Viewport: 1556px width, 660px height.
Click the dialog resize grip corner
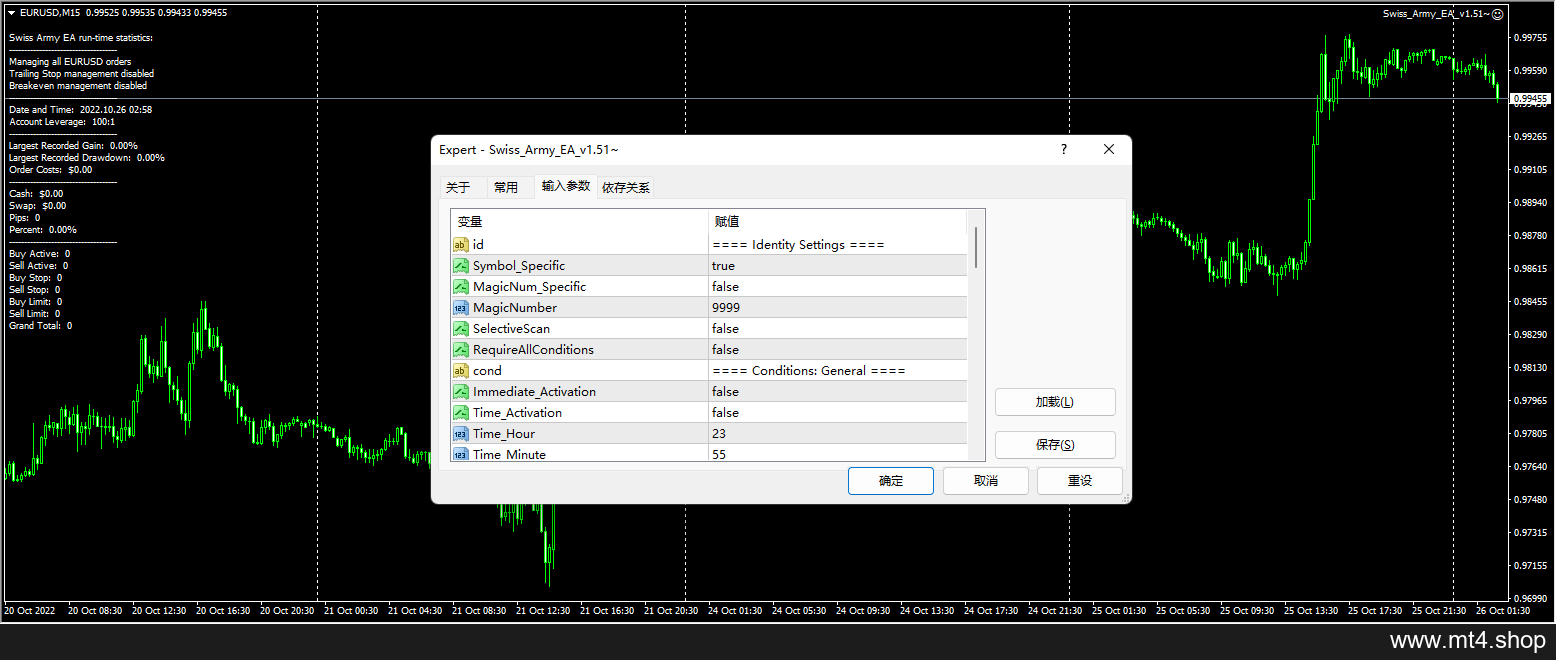[1125, 497]
